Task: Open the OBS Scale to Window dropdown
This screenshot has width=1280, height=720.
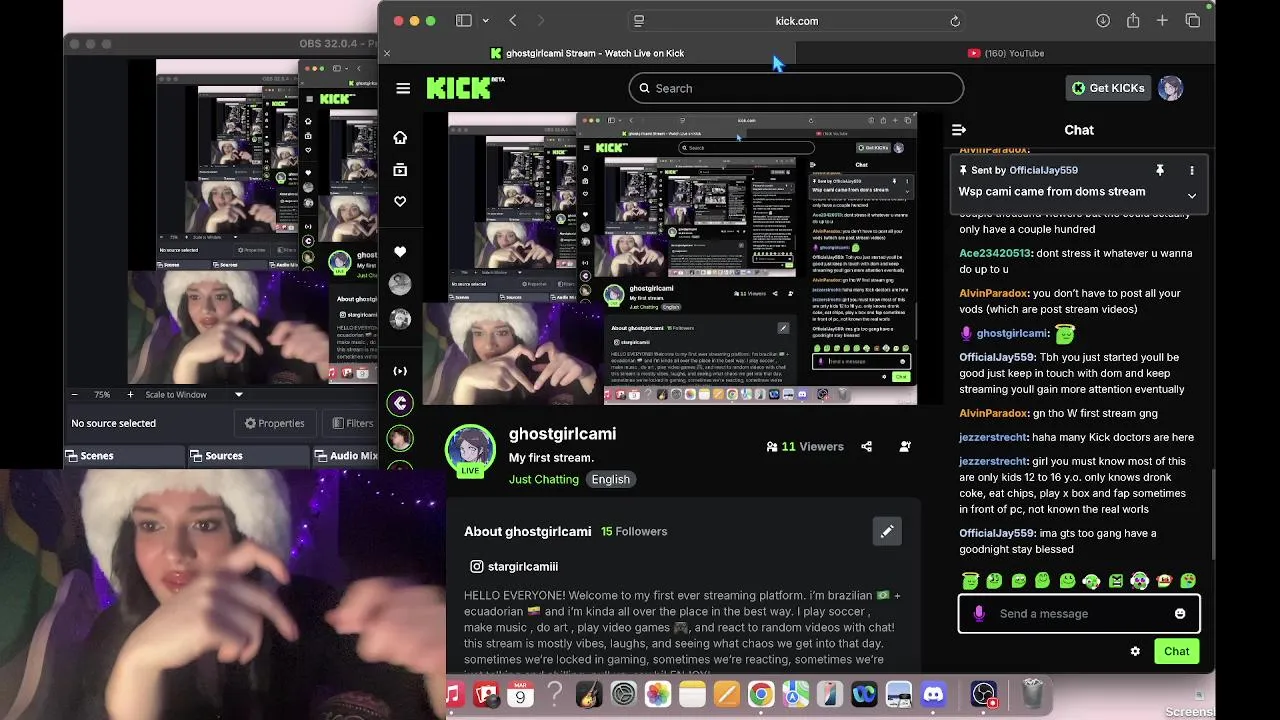Action: (x=194, y=394)
